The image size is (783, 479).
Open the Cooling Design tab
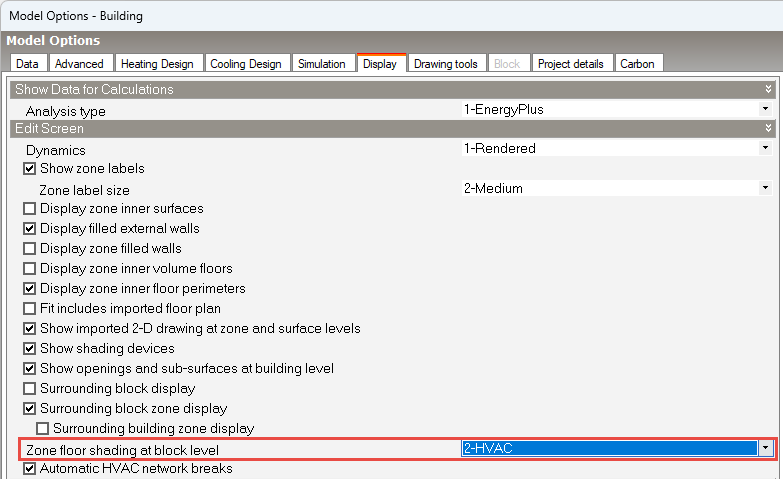[246, 64]
